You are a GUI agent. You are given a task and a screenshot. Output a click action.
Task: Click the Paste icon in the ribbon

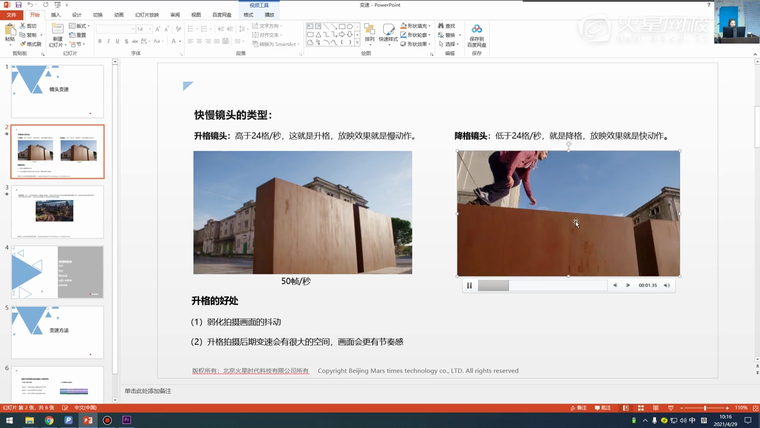pyautogui.click(x=9, y=32)
